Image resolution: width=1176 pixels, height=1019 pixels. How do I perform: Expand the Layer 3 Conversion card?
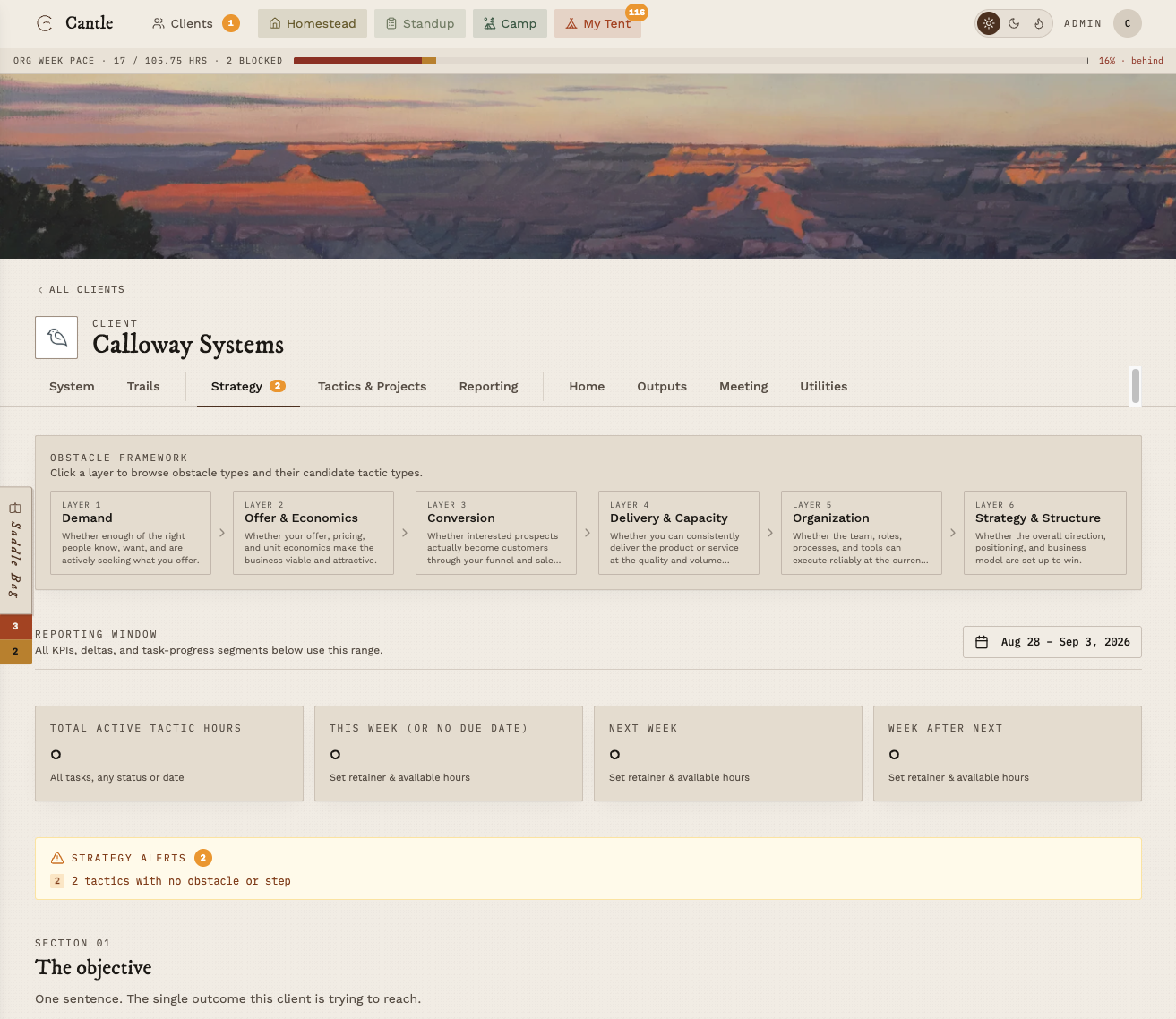496,533
